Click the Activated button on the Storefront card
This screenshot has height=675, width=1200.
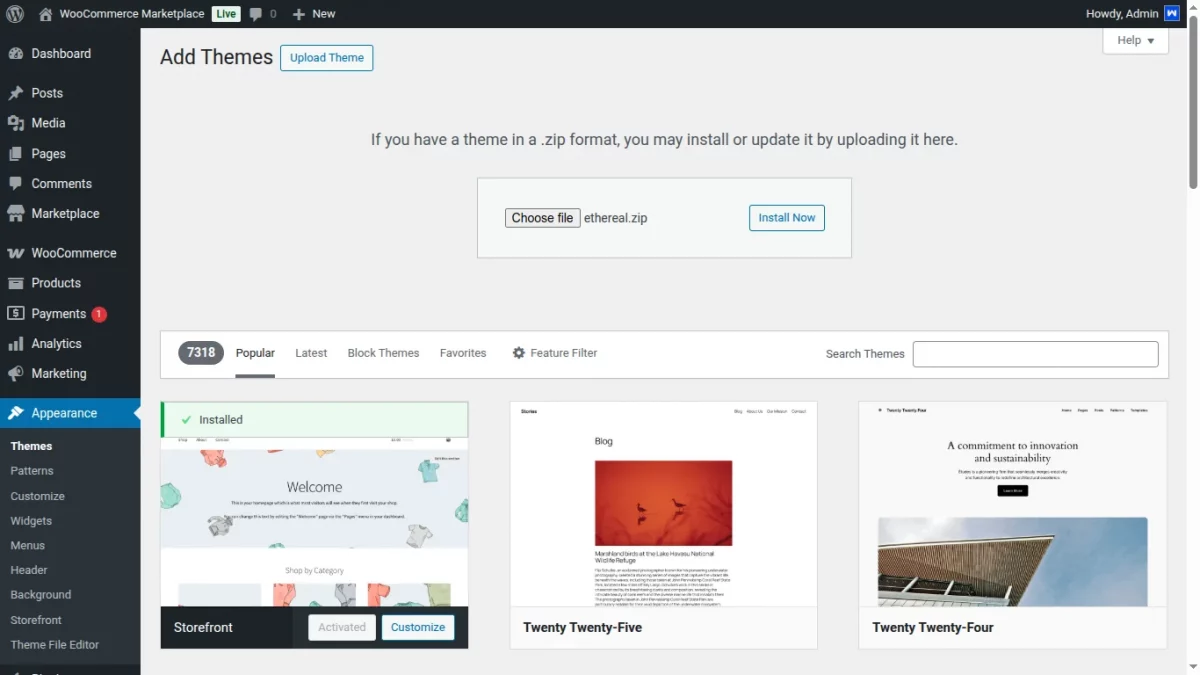(x=342, y=627)
